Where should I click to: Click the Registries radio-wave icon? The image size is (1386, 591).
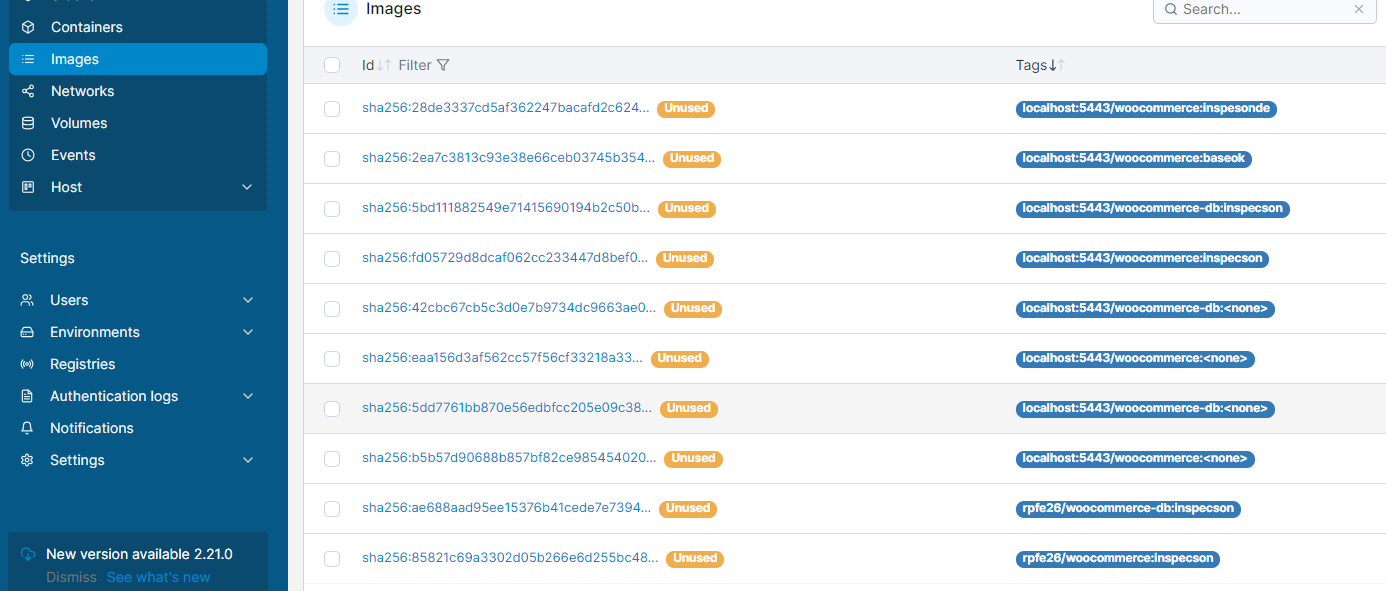tap(28, 364)
